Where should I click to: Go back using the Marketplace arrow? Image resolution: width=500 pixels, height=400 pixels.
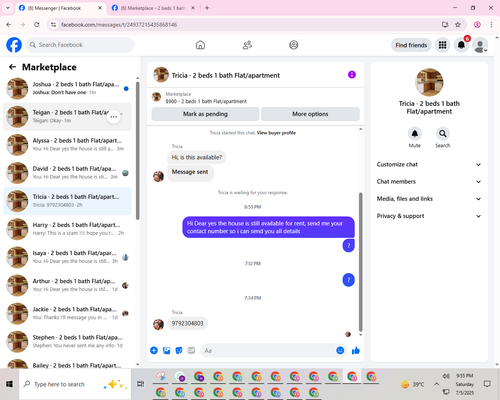coord(12,67)
